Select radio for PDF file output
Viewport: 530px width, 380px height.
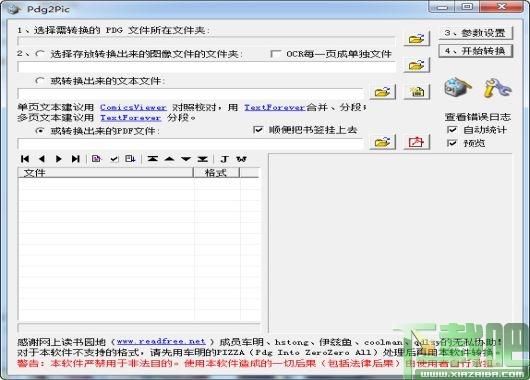point(40,130)
